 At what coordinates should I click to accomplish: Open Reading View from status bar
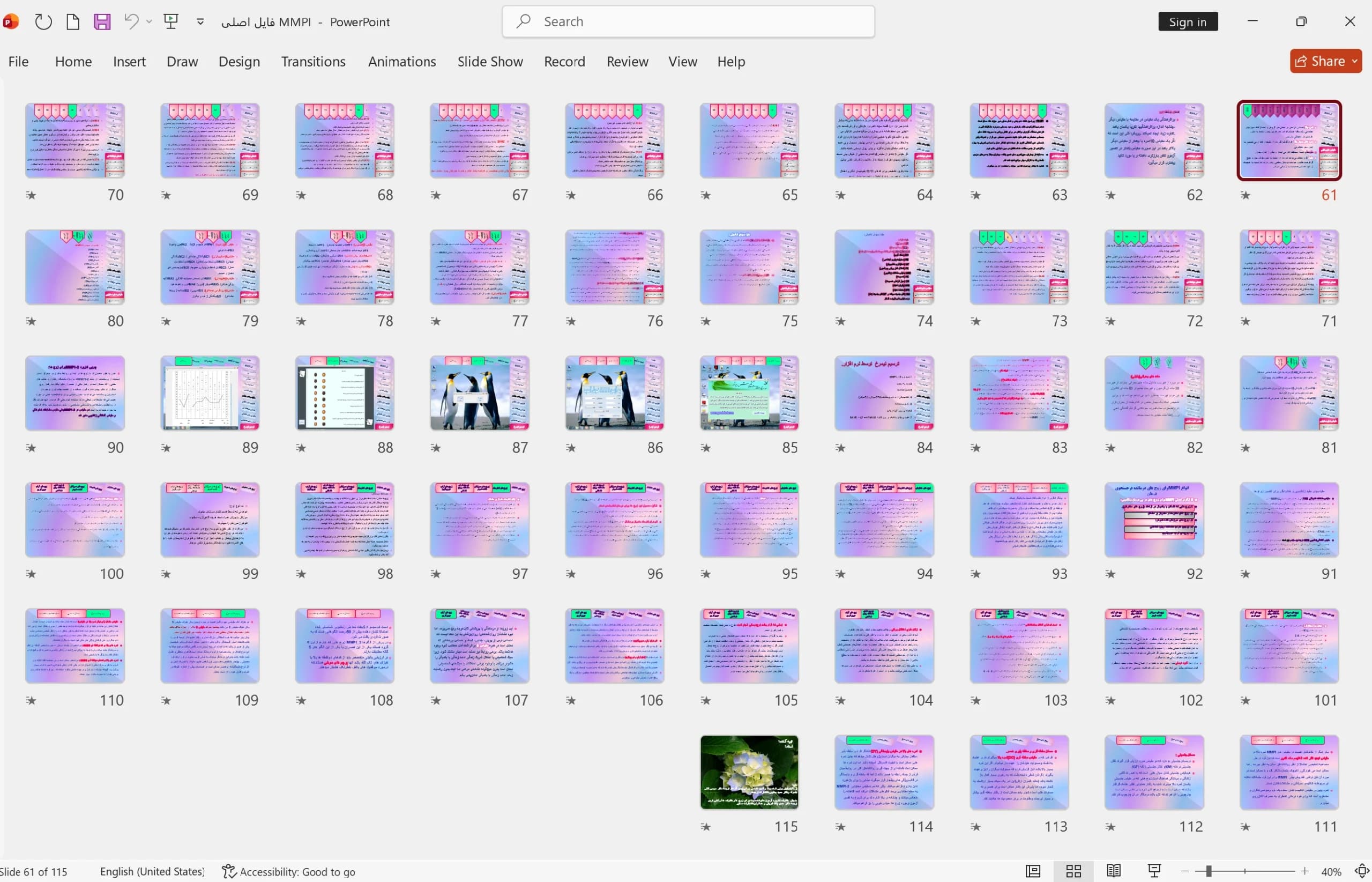[1114, 871]
